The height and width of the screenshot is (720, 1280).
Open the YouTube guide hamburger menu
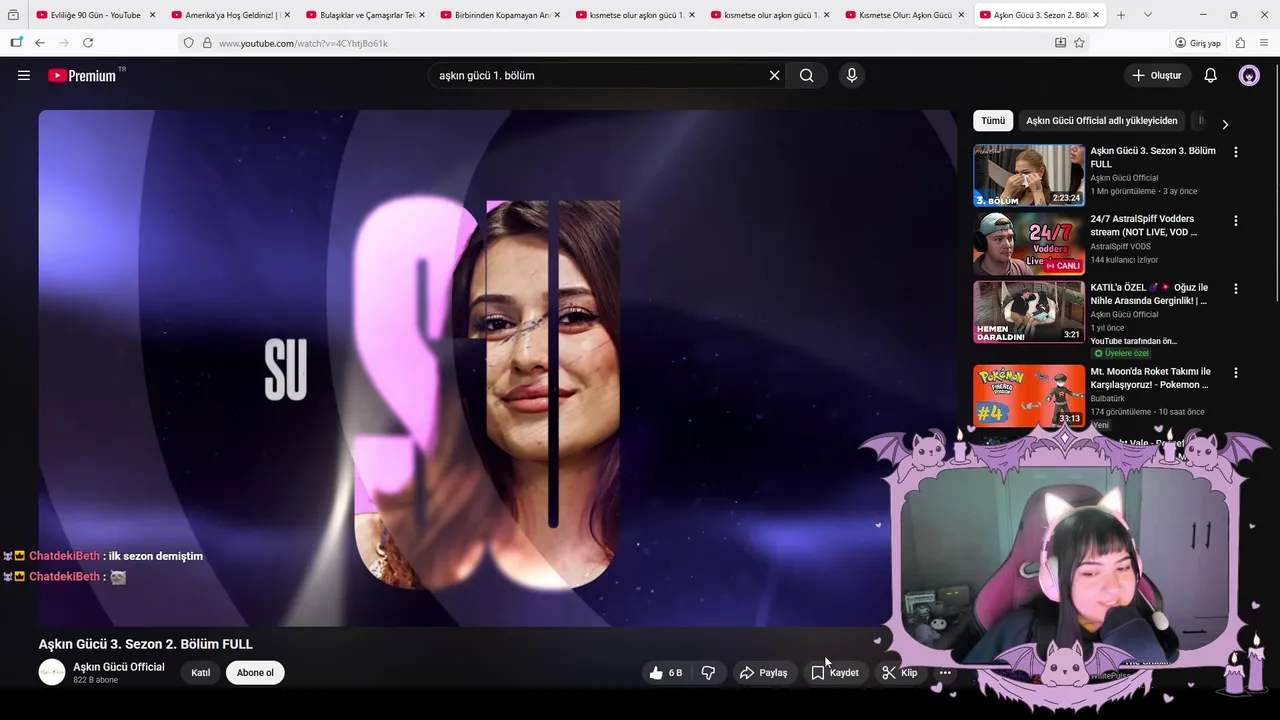24,75
